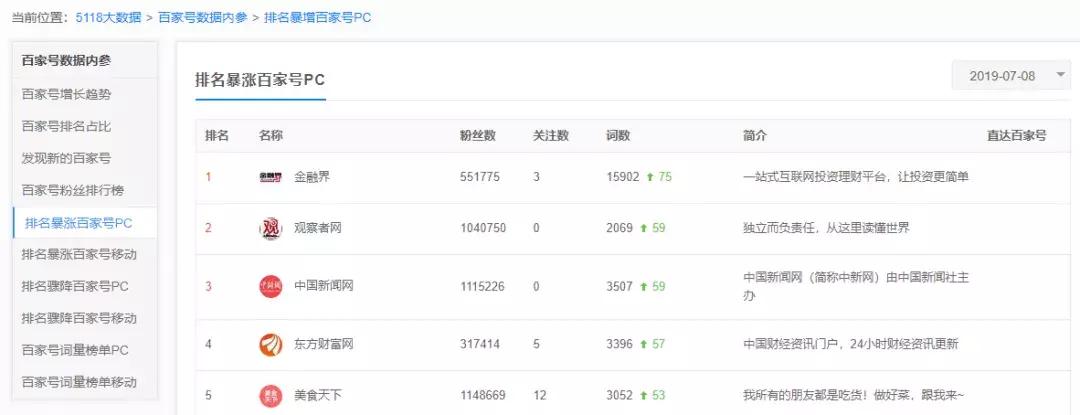
Task: Open 排名骤降百家号PC sidebar item
Action: coord(74,286)
